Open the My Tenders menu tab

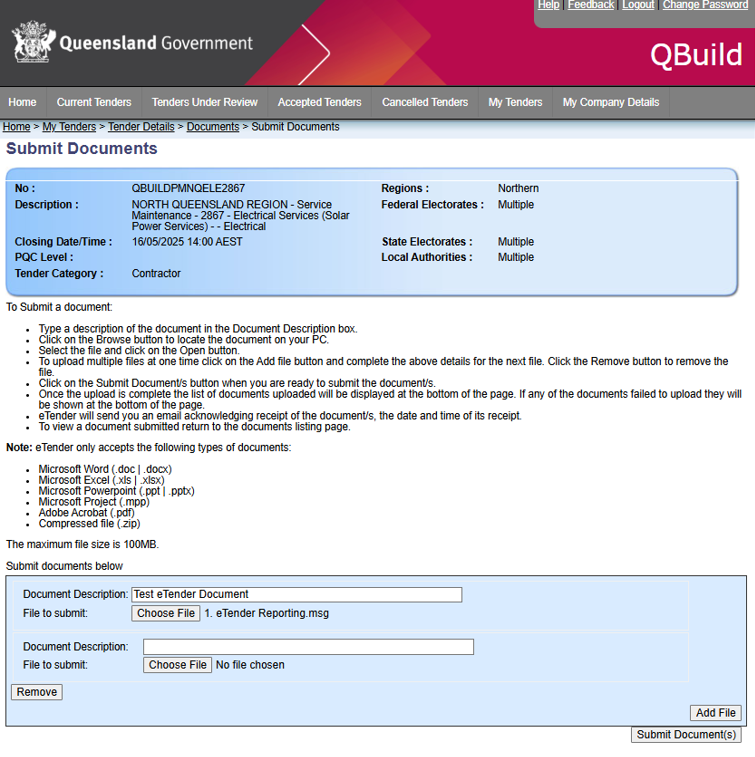tap(515, 102)
